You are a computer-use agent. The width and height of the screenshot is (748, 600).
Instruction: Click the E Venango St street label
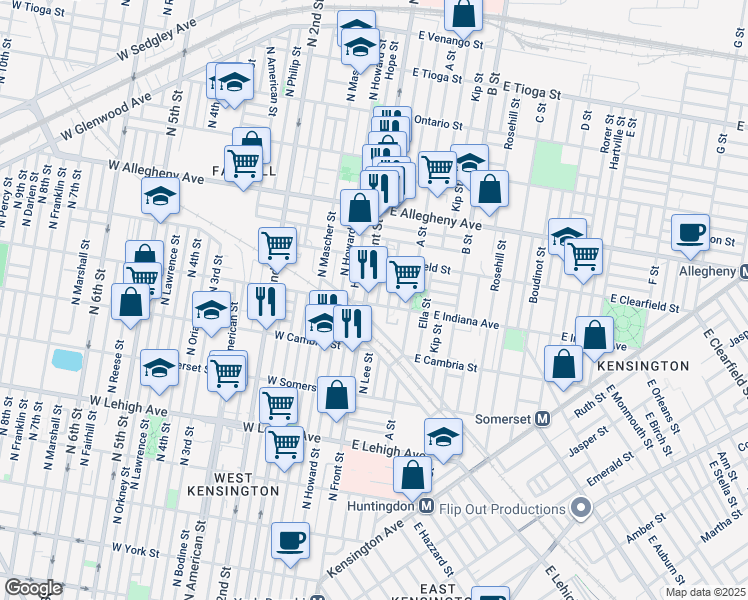(x=451, y=40)
